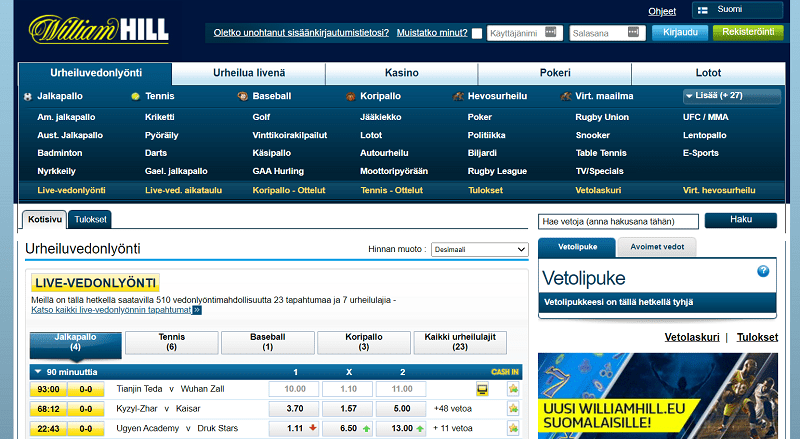The image size is (800, 439).
Task: Click the Salasana password field
Action: 607,33
